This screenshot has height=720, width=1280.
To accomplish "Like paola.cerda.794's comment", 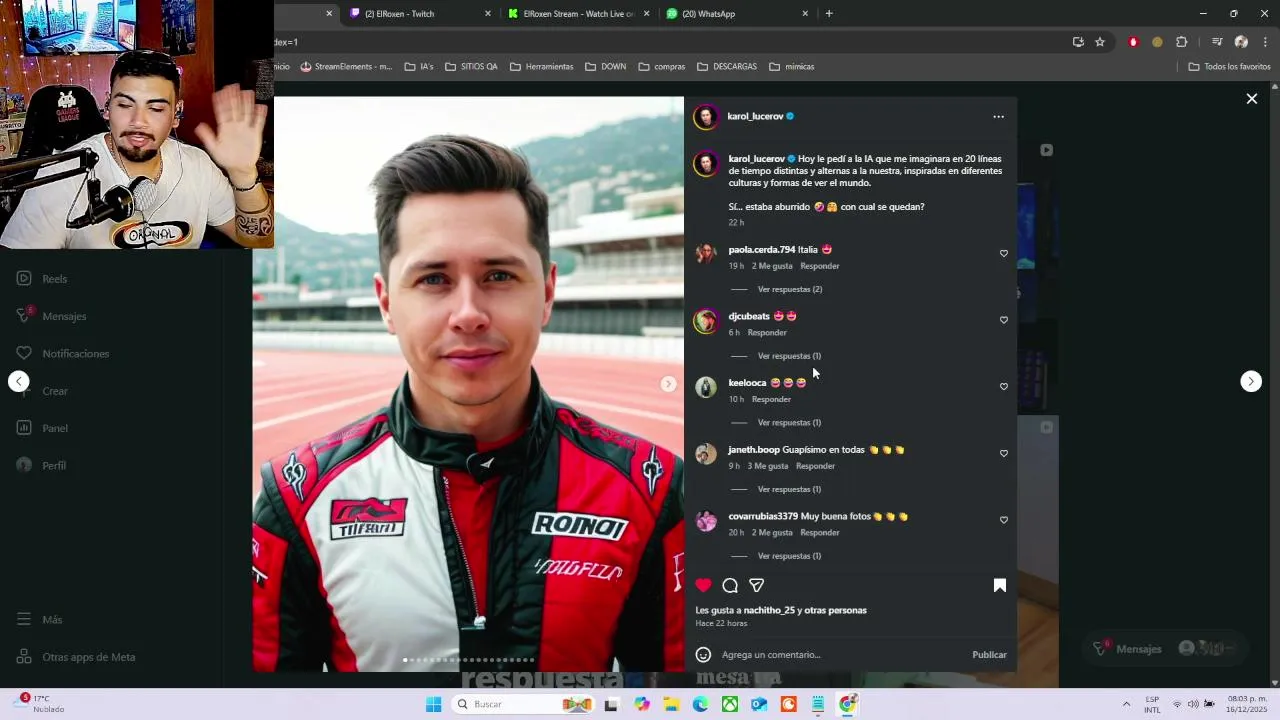I will click(x=1004, y=253).
